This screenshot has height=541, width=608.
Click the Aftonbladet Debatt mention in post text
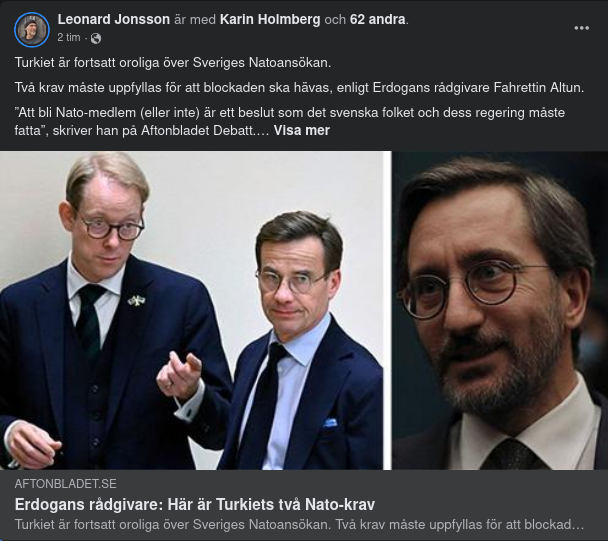(197, 130)
